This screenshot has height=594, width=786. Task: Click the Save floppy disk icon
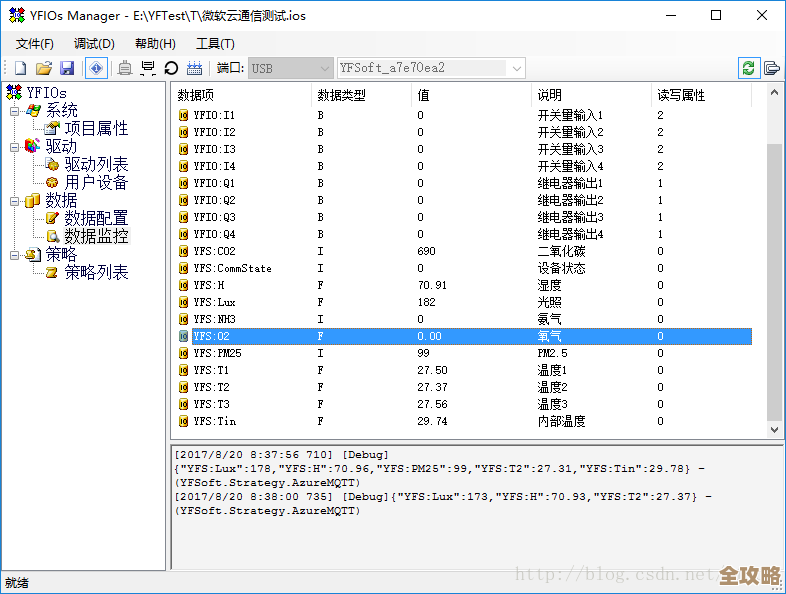67,68
